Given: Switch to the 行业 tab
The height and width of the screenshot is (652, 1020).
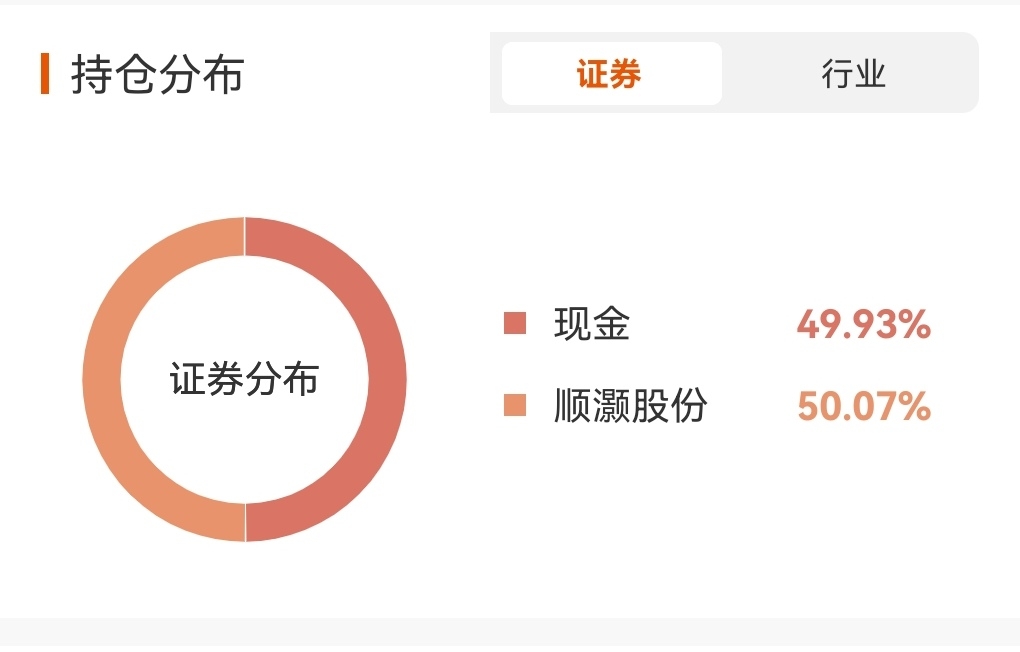Looking at the screenshot, I should pyautogui.click(x=853, y=74).
